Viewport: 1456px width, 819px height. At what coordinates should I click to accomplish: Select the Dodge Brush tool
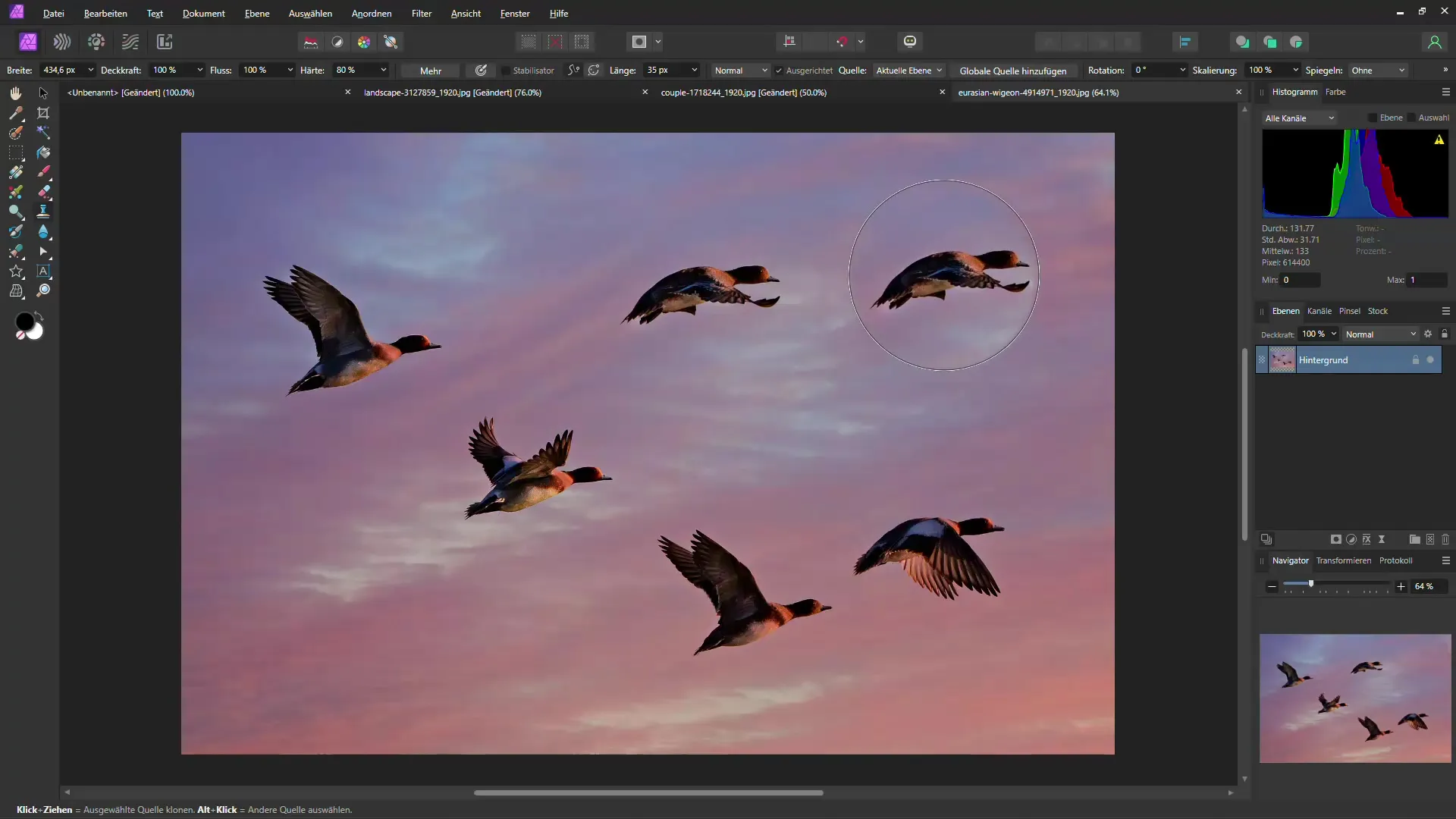(x=15, y=212)
